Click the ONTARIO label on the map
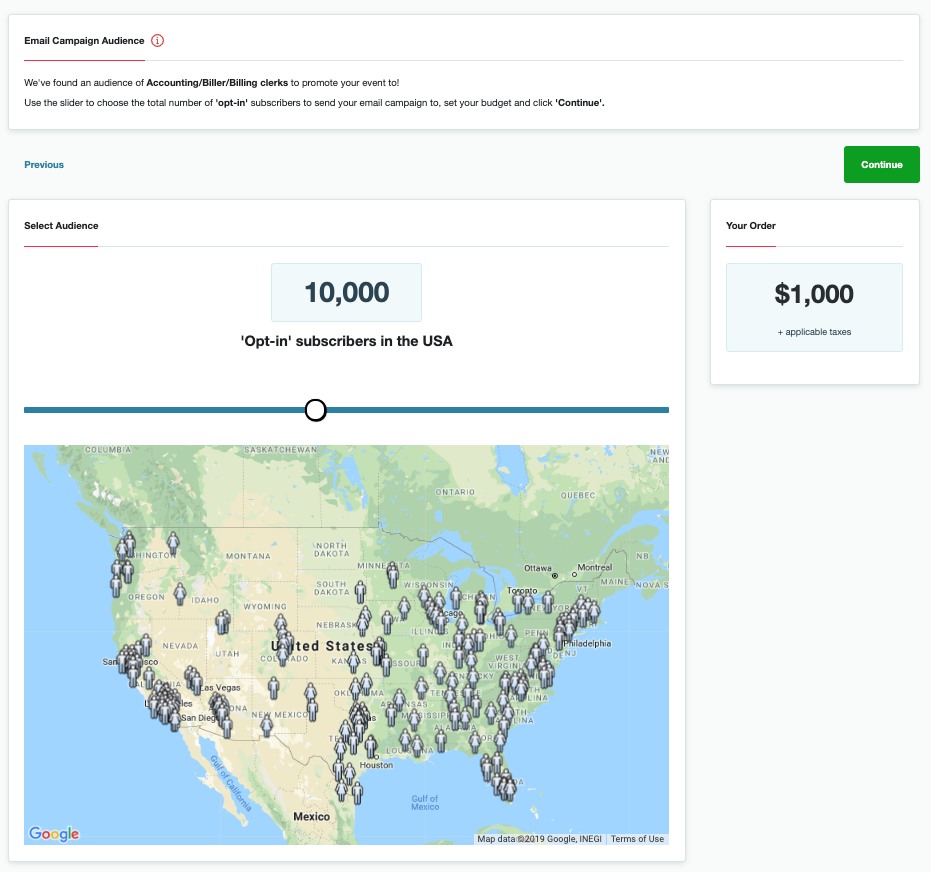This screenshot has width=931, height=872. [455, 492]
